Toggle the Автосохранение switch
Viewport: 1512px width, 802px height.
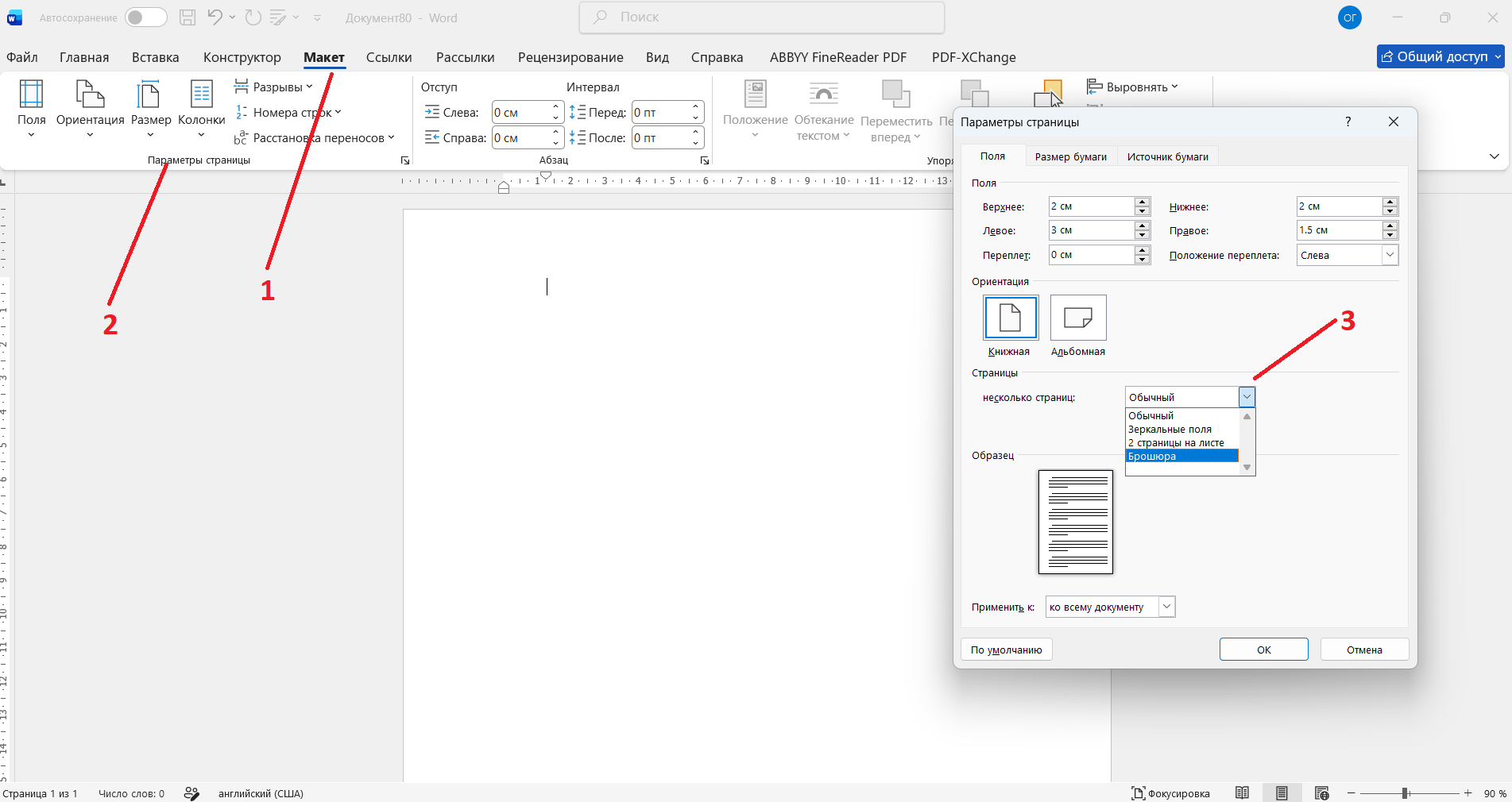(x=146, y=17)
